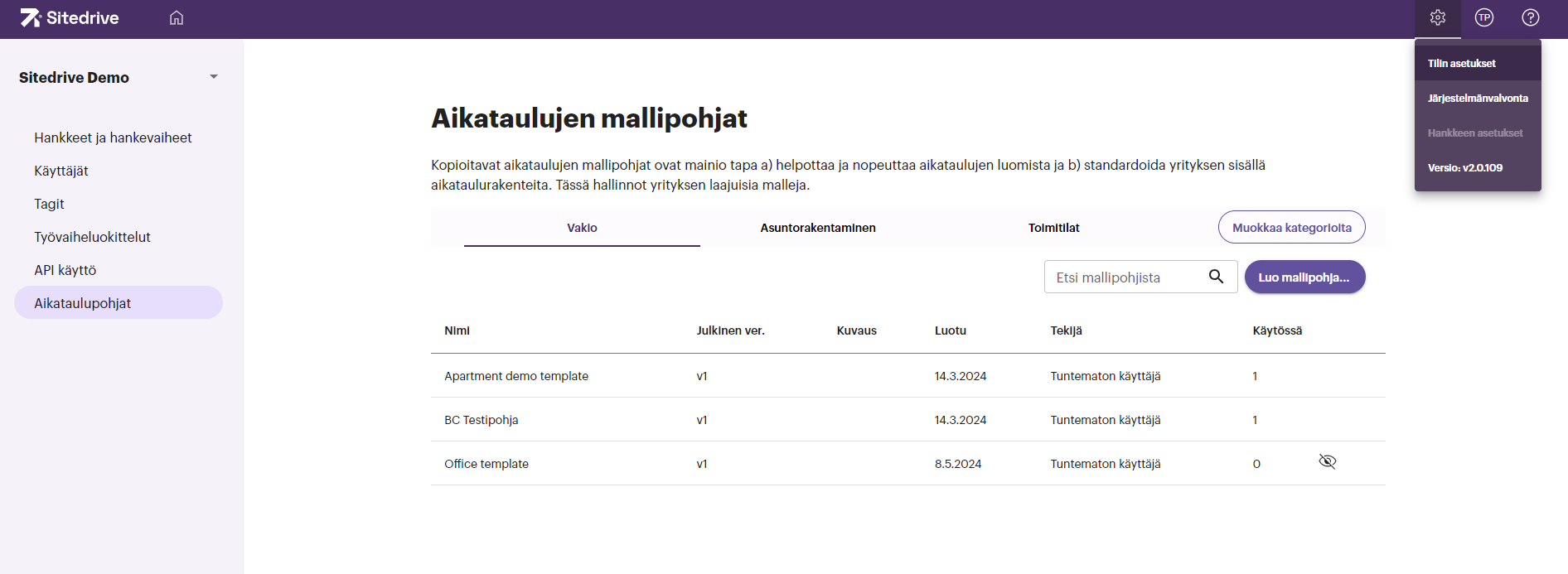1568x574 pixels.
Task: Click the Kuvaus column header
Action: coord(856,330)
